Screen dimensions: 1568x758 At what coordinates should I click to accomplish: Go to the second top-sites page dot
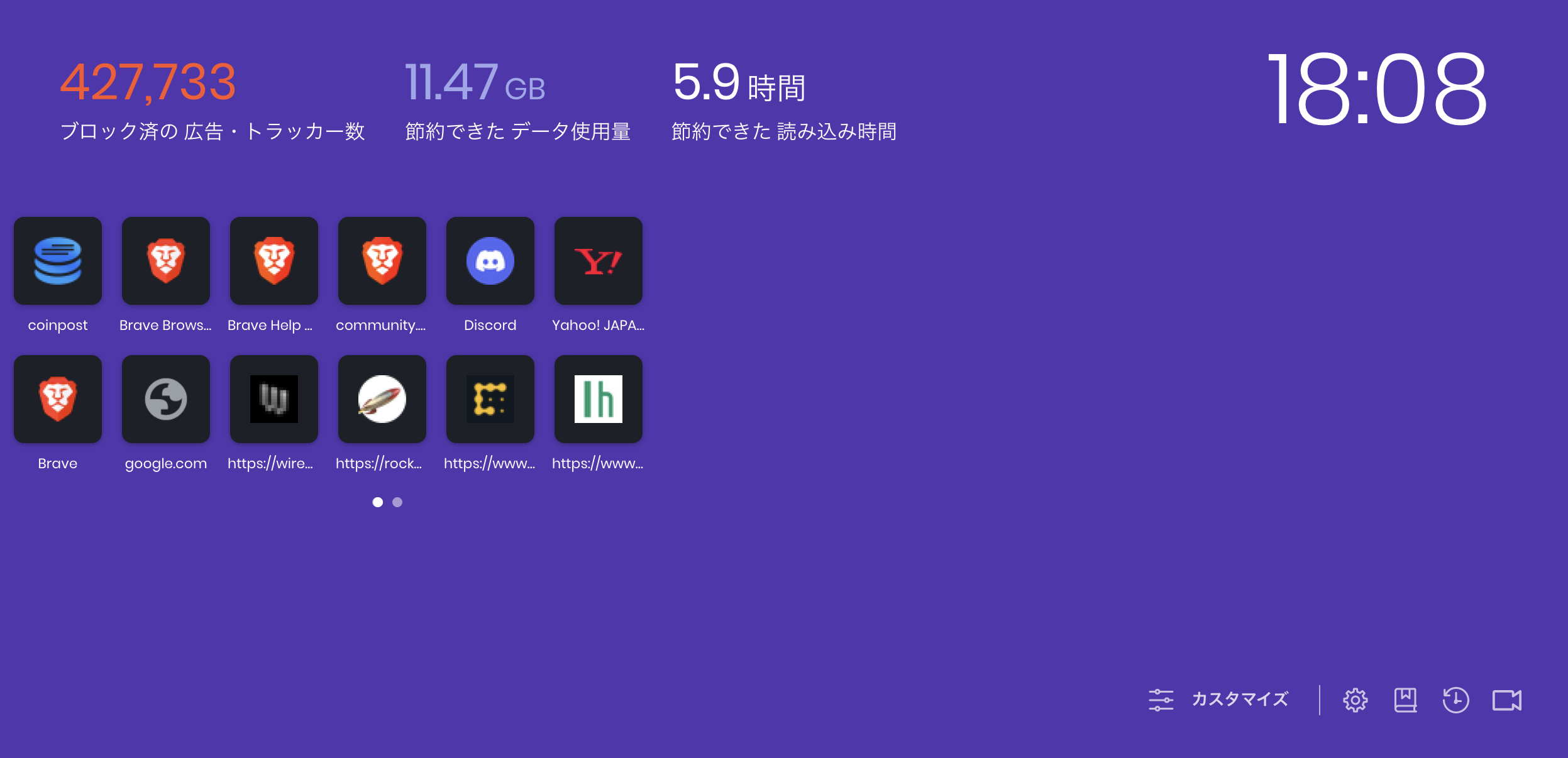[397, 502]
